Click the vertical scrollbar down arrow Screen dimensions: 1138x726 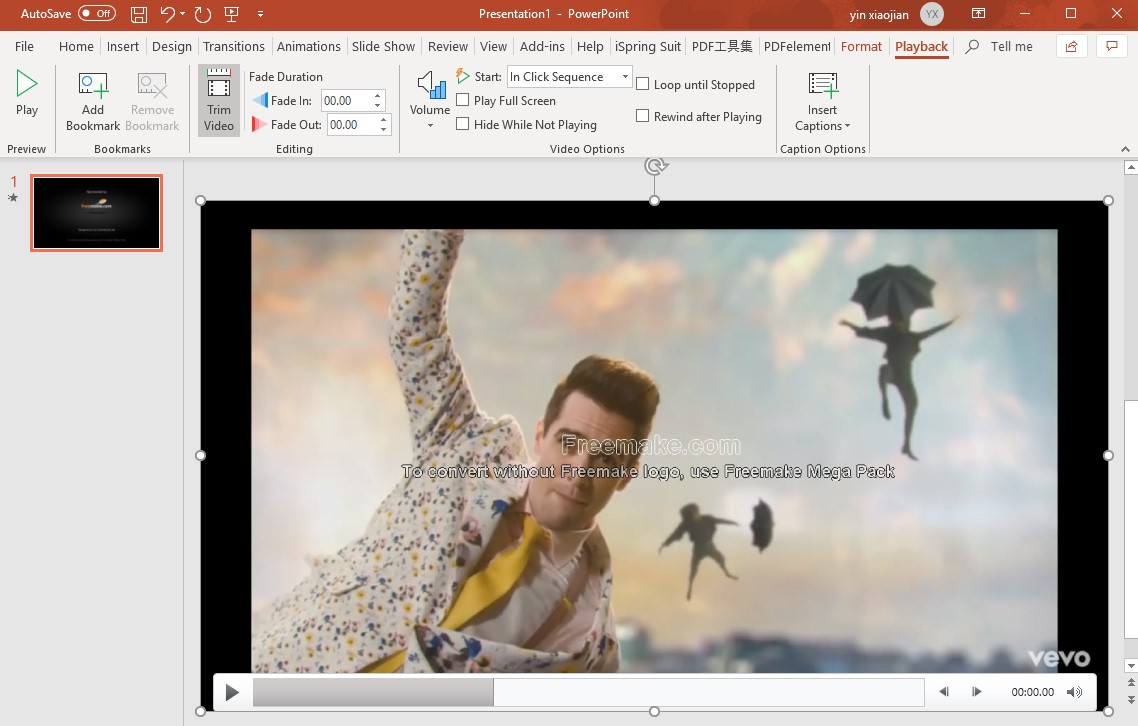(1131, 665)
